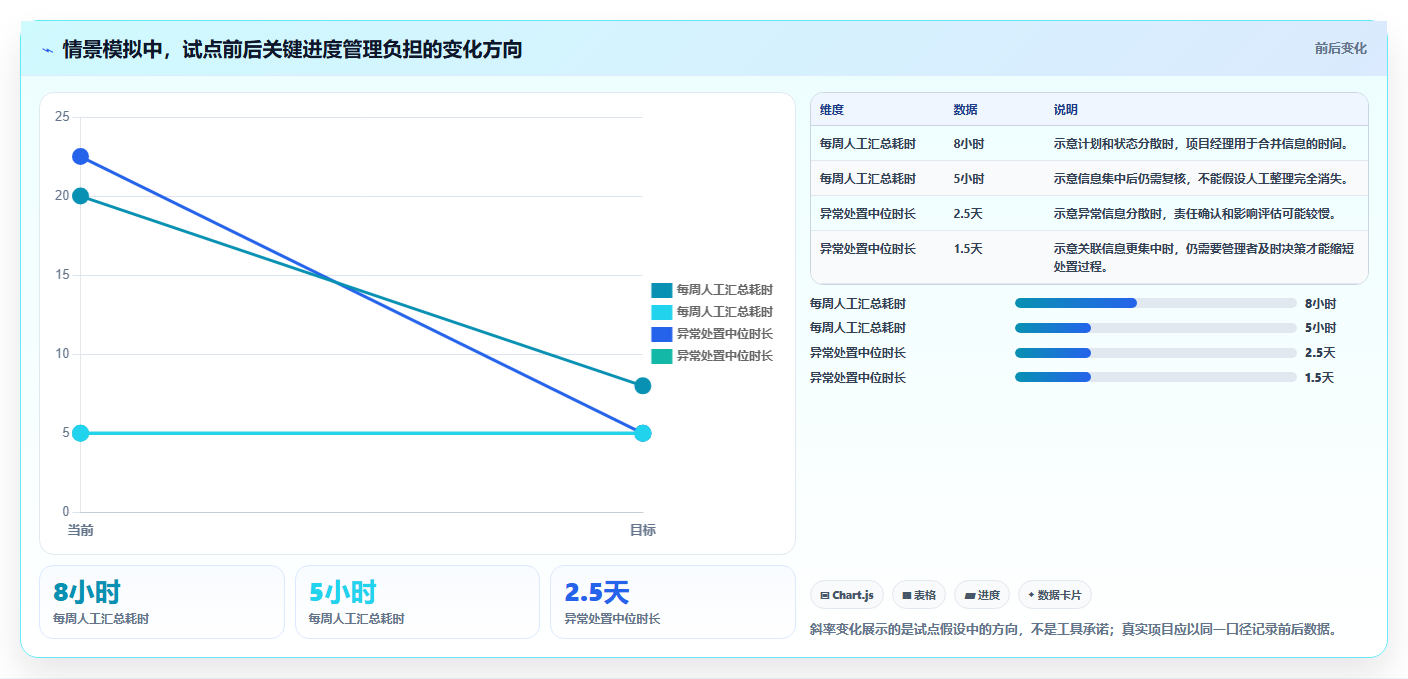This screenshot has width=1408, height=679.
Task: Click the 当前 x-axis label
Action: [80, 530]
